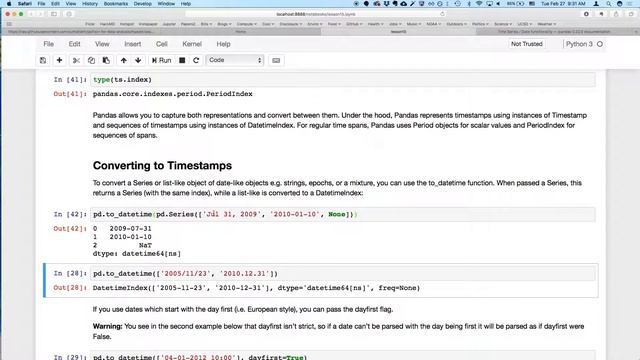Click the Jupyter bookmark link

coord(169,24)
